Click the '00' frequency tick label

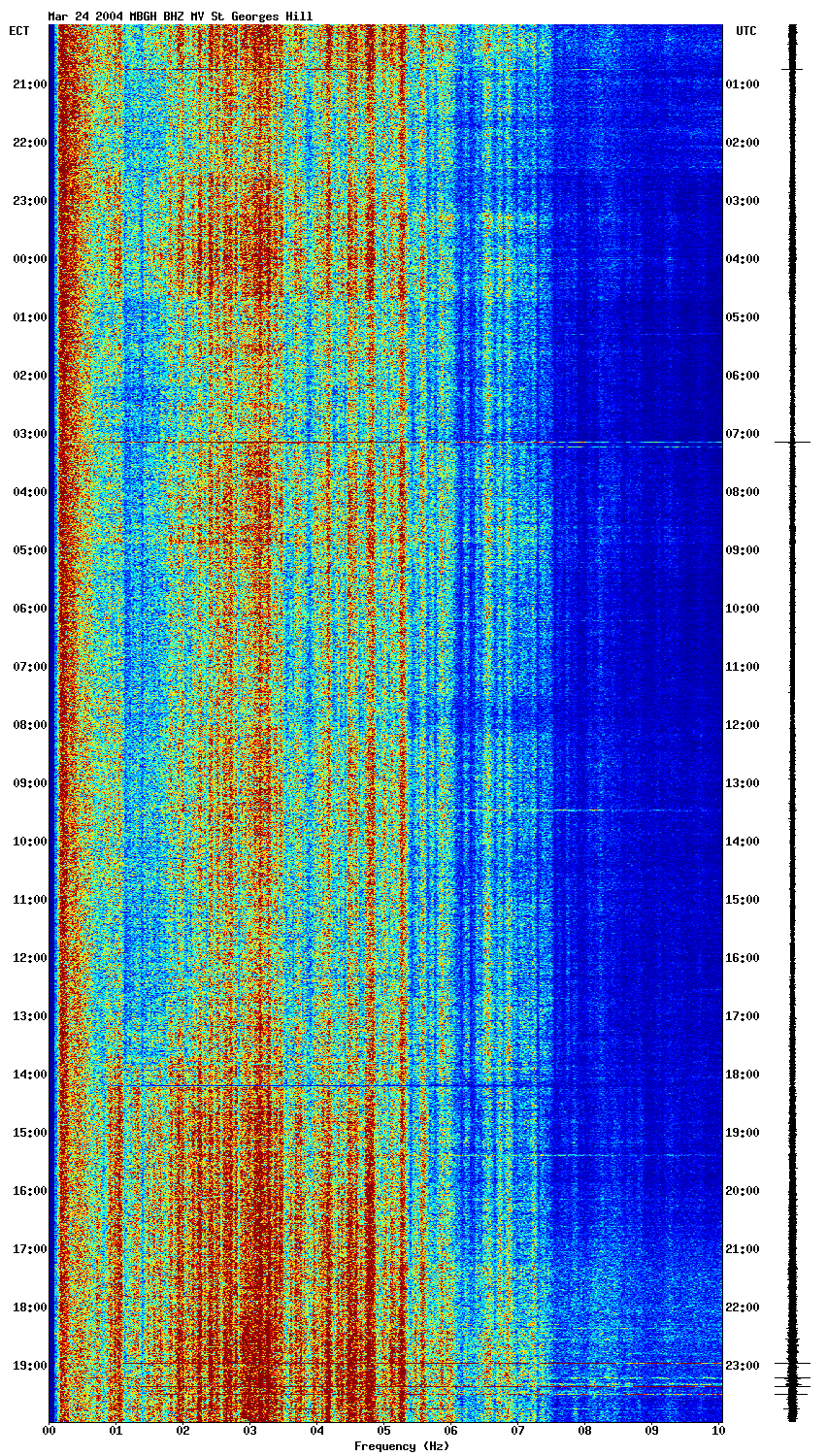click(50, 1431)
